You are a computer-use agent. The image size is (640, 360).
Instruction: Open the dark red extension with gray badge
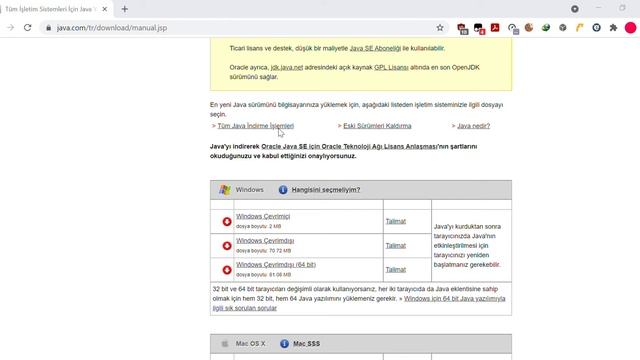(x=462, y=29)
